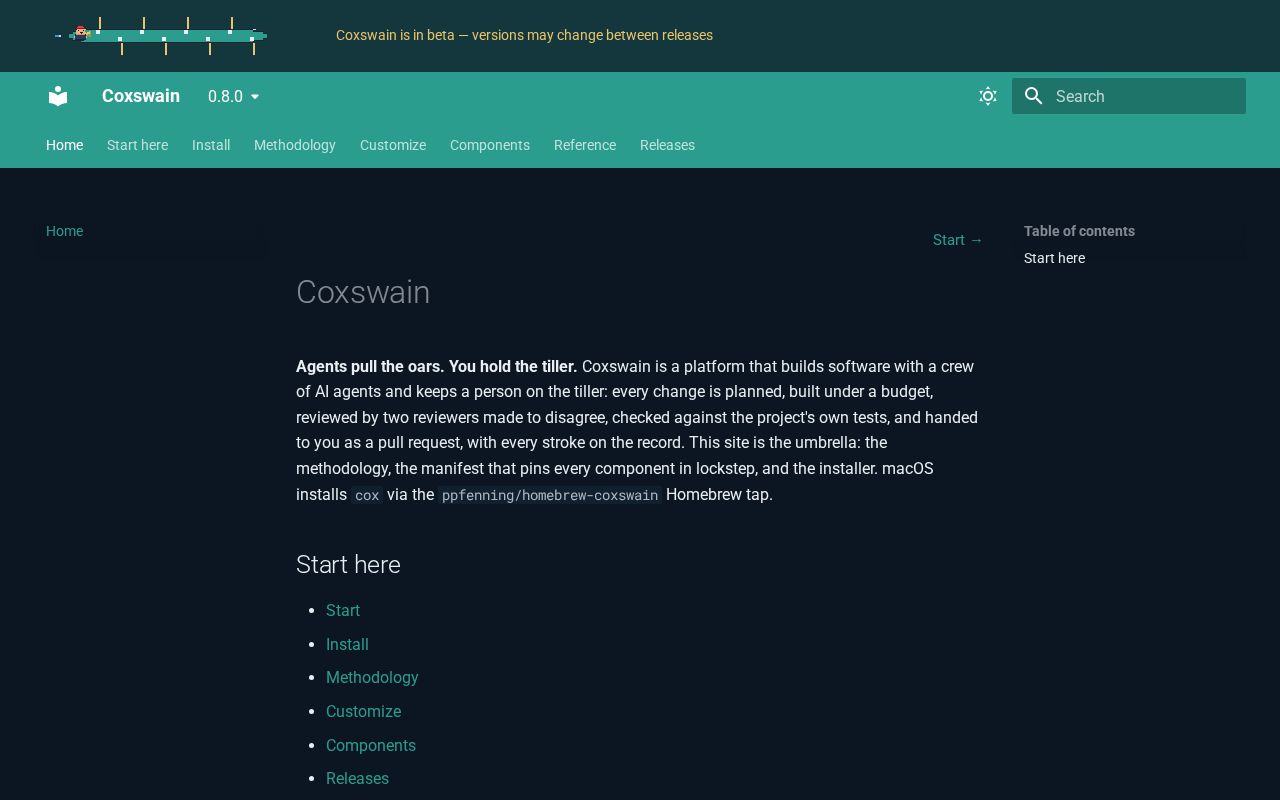1280x800 pixels.
Task: Open the 0.8.0 version dropdown
Action: 234,96
